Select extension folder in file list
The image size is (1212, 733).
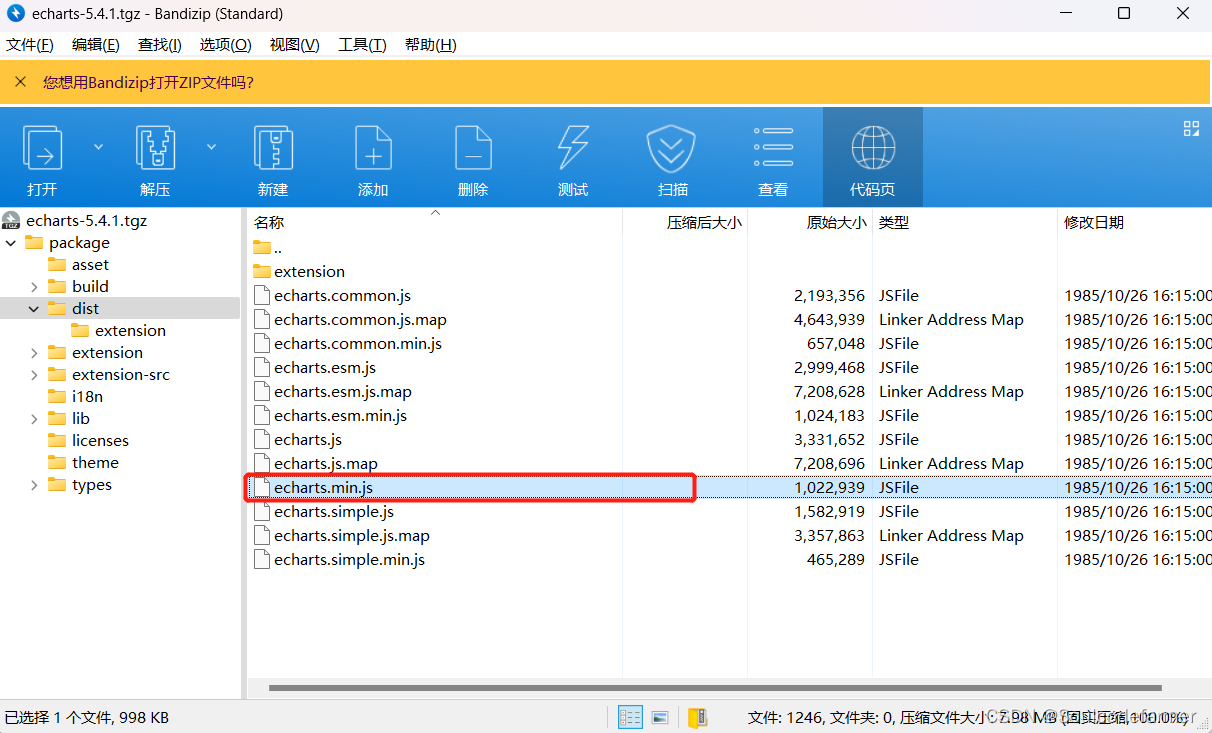click(299, 271)
